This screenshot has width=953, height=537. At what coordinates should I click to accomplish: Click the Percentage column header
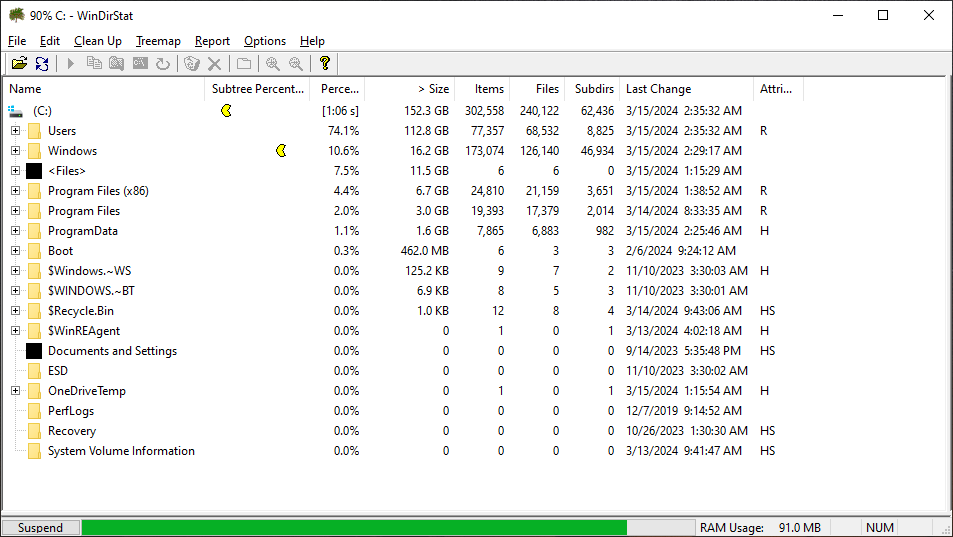(x=337, y=89)
